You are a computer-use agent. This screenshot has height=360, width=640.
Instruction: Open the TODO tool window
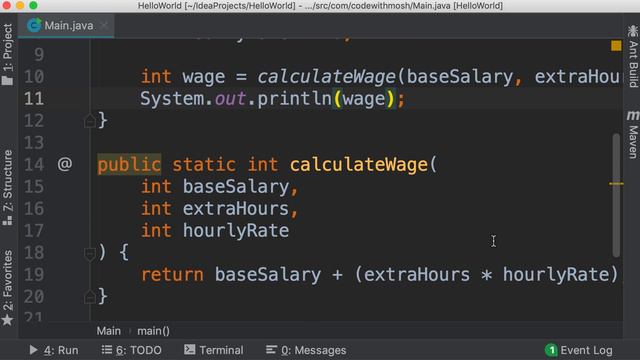(x=131, y=350)
